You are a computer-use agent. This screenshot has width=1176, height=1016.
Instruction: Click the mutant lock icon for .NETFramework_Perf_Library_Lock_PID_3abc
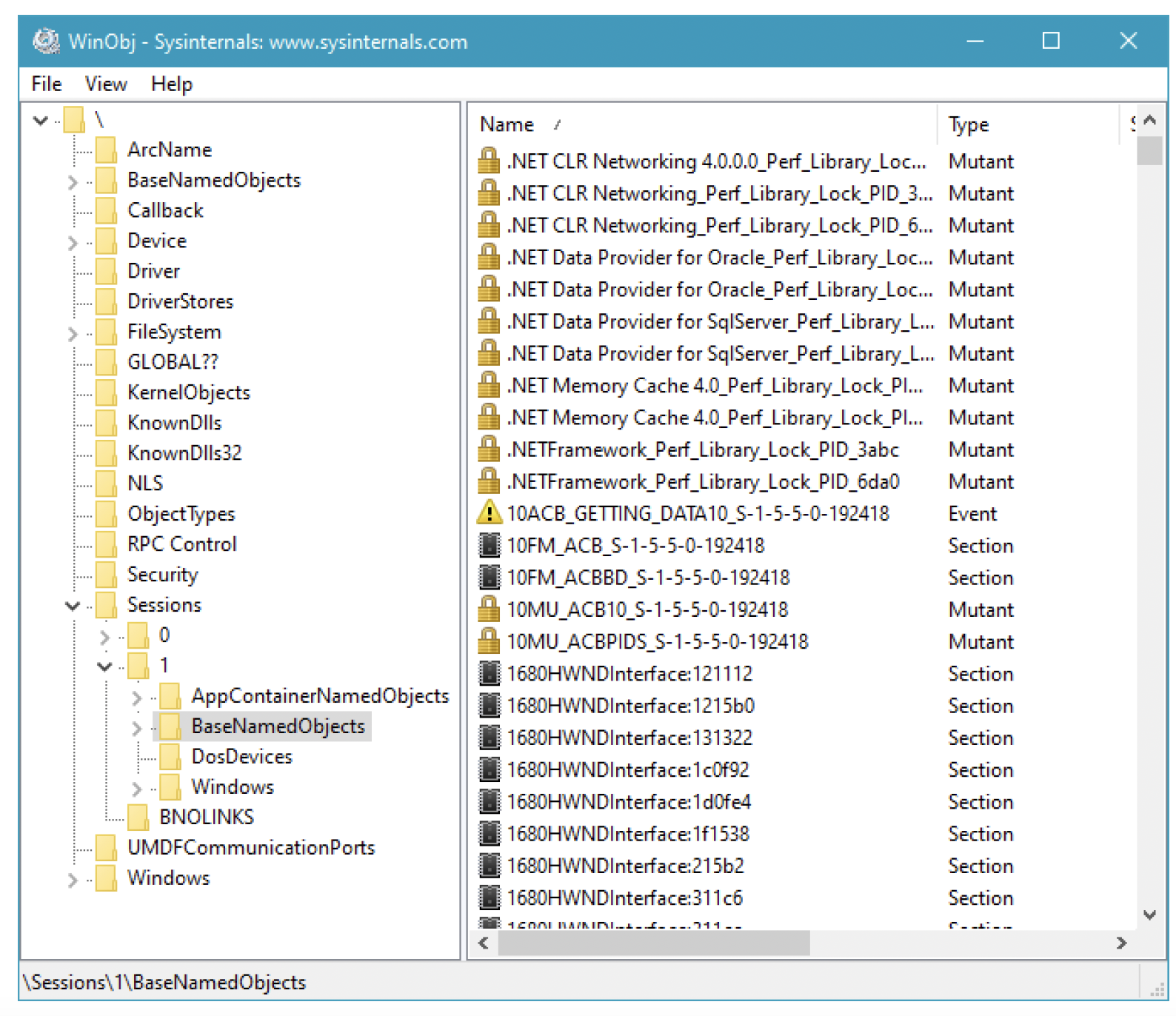pyautogui.click(x=489, y=449)
